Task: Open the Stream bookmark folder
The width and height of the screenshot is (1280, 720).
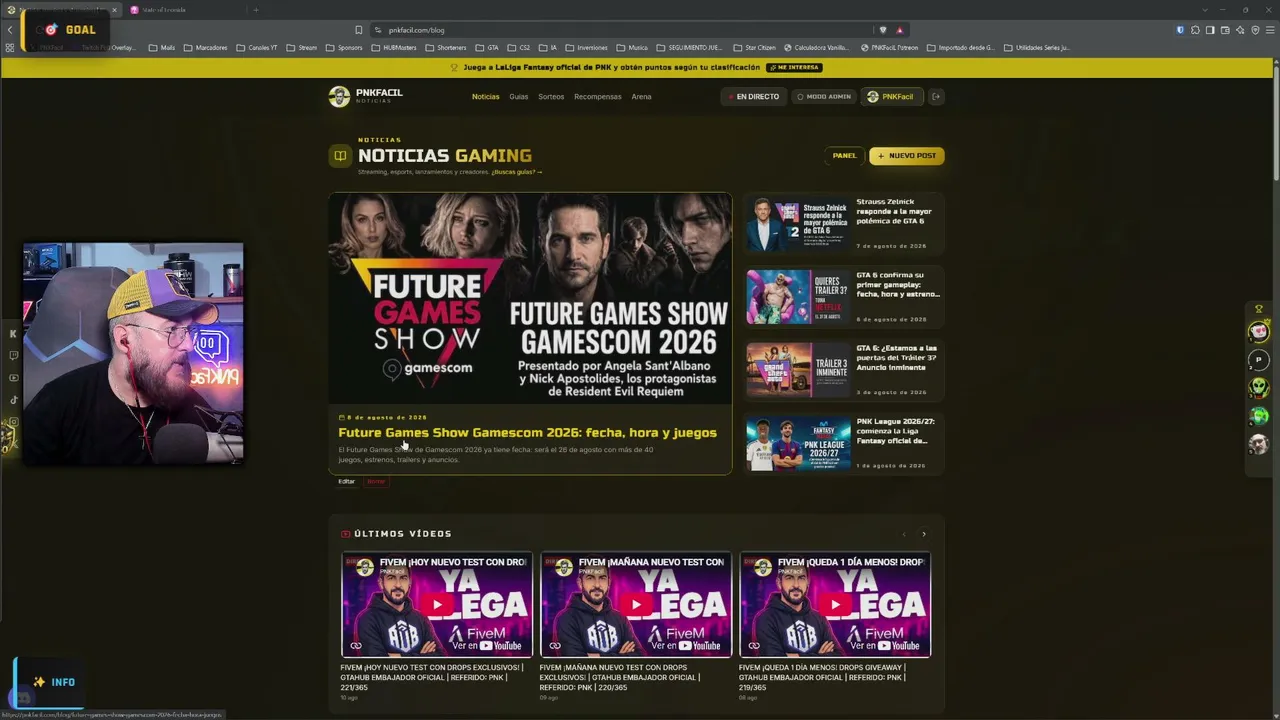Action: coord(302,48)
